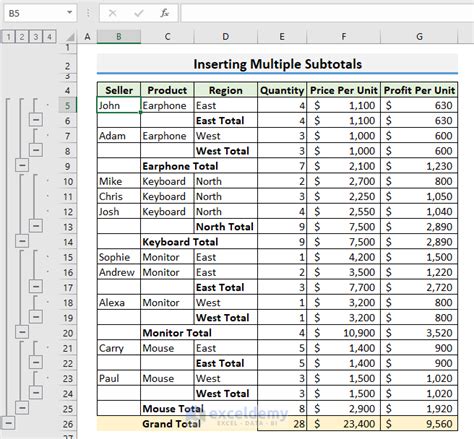The width and height of the screenshot is (474, 439).
Task: Select column D header
Action: (x=226, y=37)
